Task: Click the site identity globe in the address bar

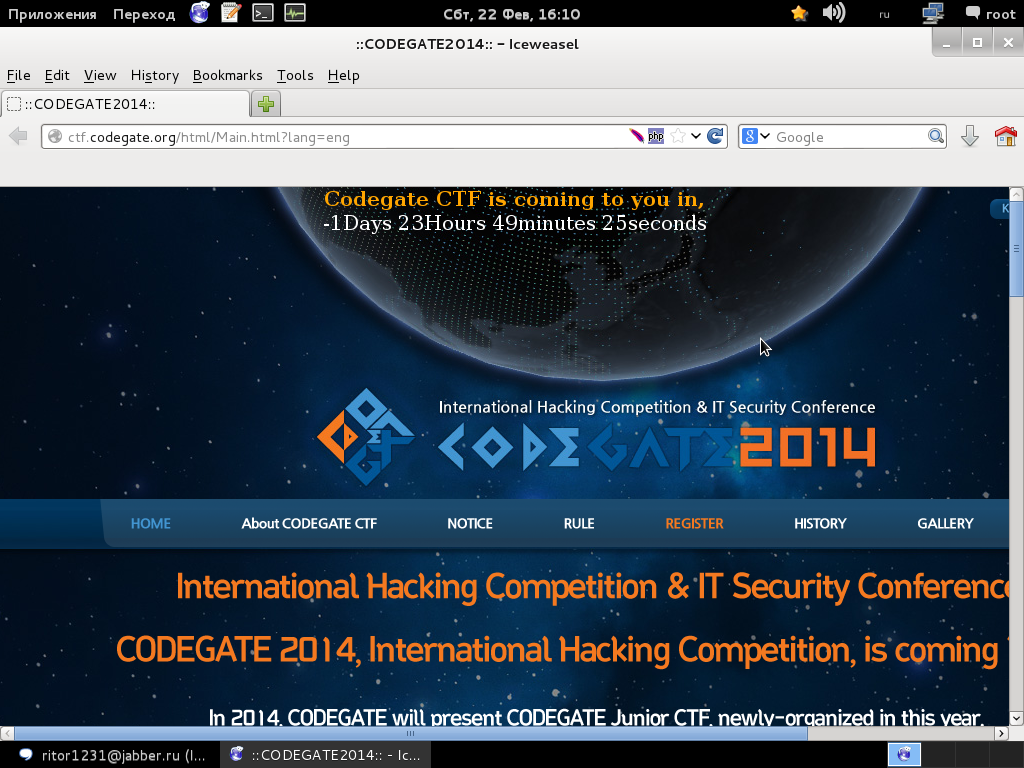Action: [x=55, y=136]
